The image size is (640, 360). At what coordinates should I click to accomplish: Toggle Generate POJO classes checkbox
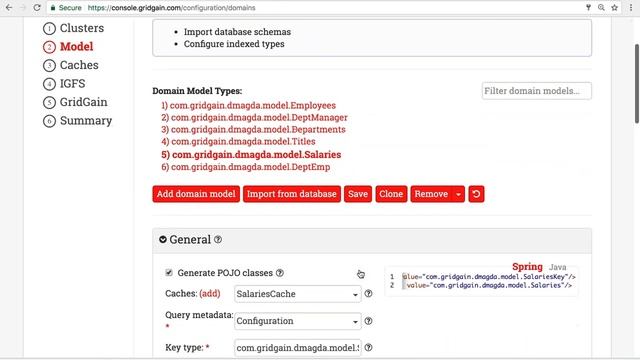click(x=169, y=272)
